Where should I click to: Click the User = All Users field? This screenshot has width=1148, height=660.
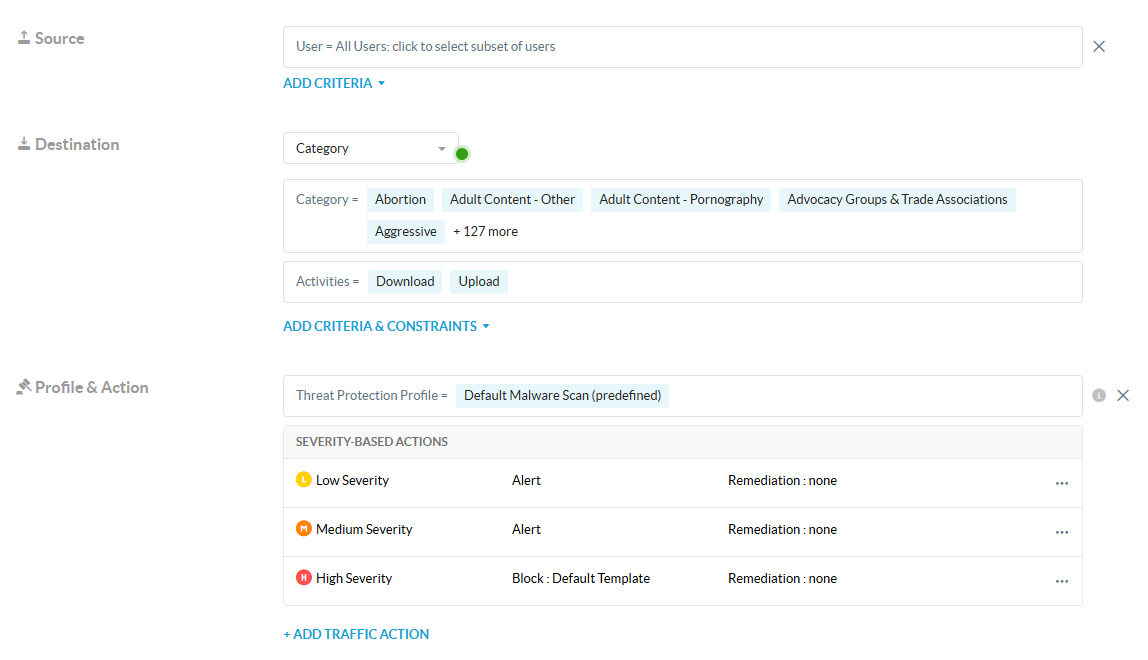click(682, 47)
